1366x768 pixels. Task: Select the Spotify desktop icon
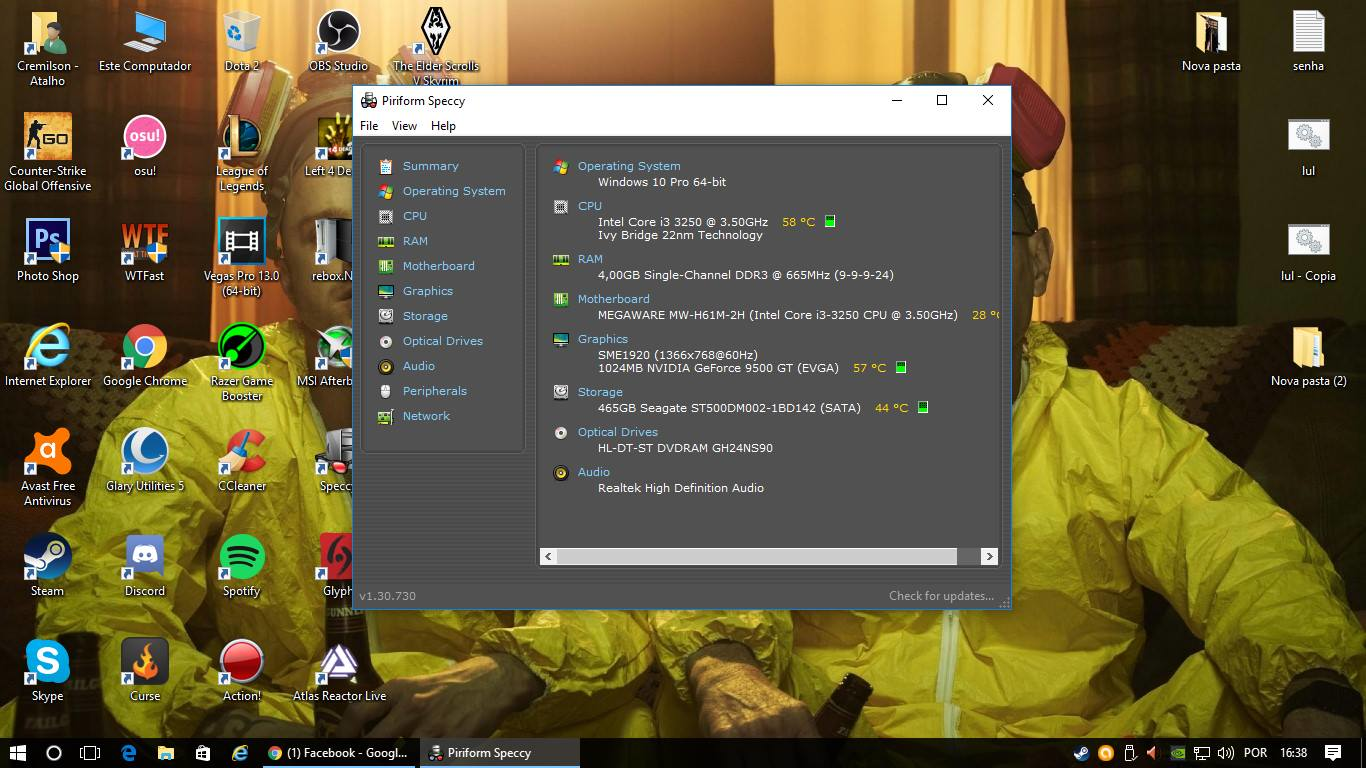(241, 566)
